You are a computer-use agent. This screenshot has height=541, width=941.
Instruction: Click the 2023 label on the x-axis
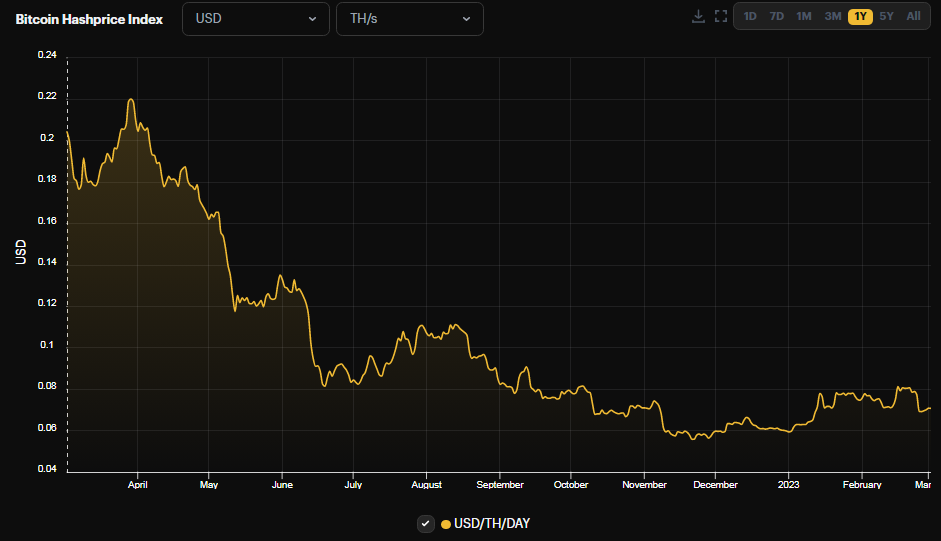point(788,485)
